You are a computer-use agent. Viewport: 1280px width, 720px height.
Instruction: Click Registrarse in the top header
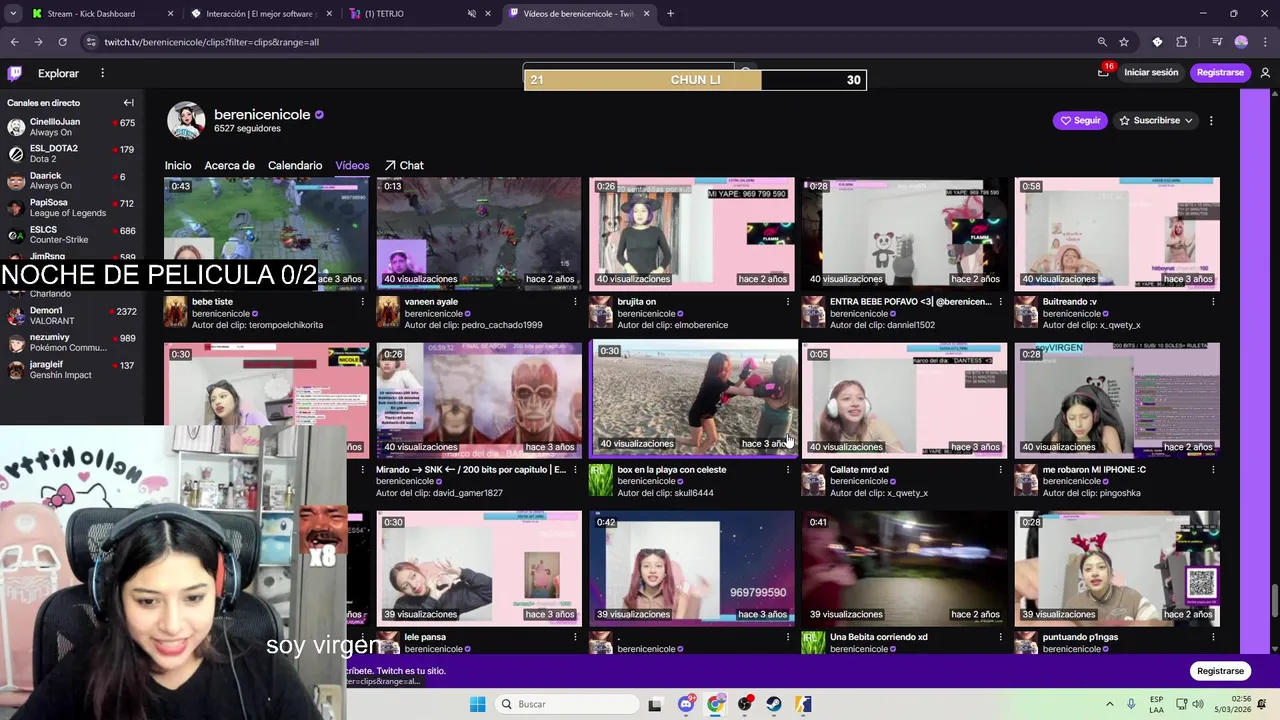tap(1220, 73)
